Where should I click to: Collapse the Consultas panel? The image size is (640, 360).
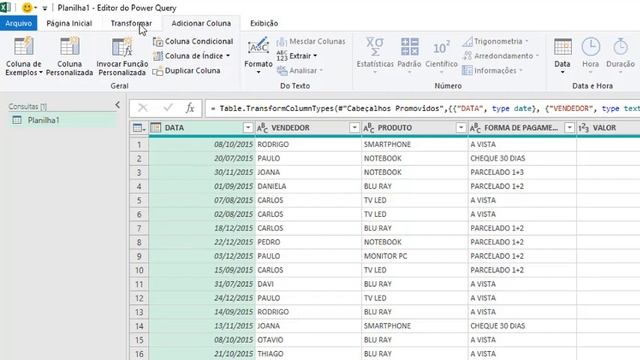coord(118,105)
